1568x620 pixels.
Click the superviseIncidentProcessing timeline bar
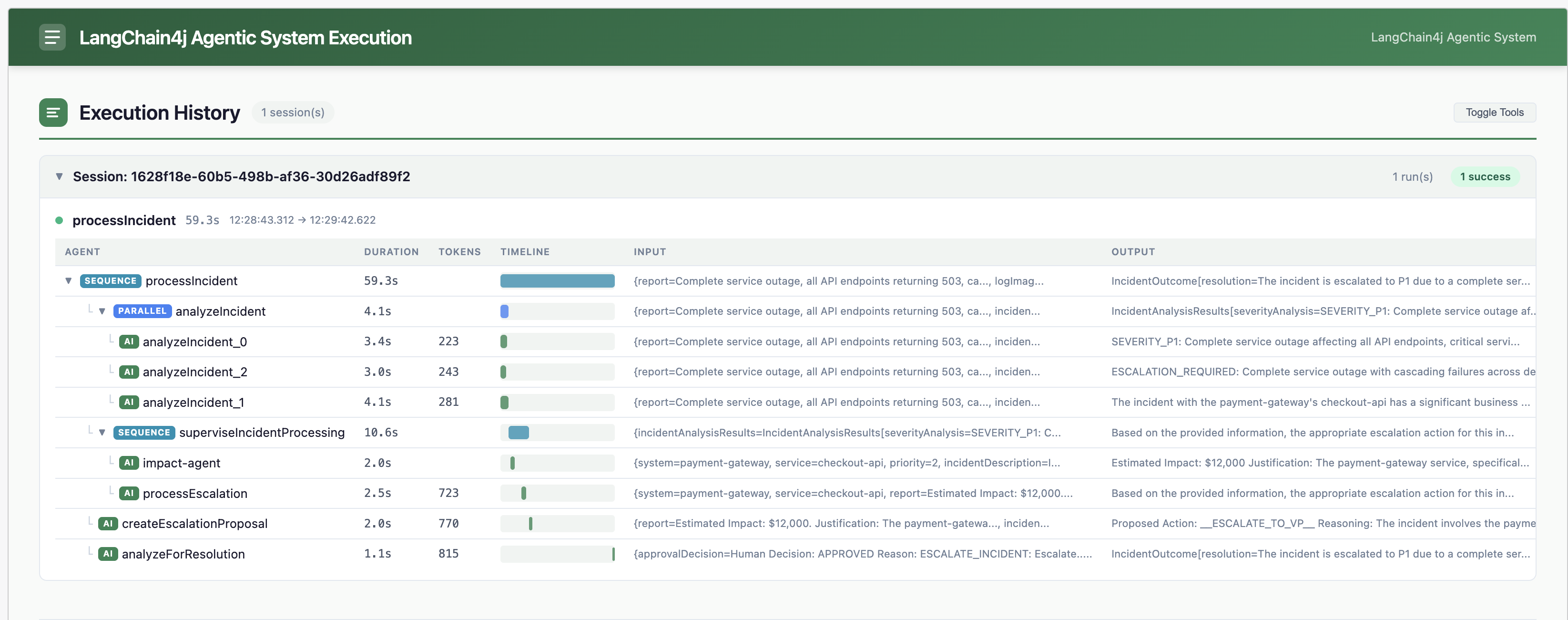[519, 433]
